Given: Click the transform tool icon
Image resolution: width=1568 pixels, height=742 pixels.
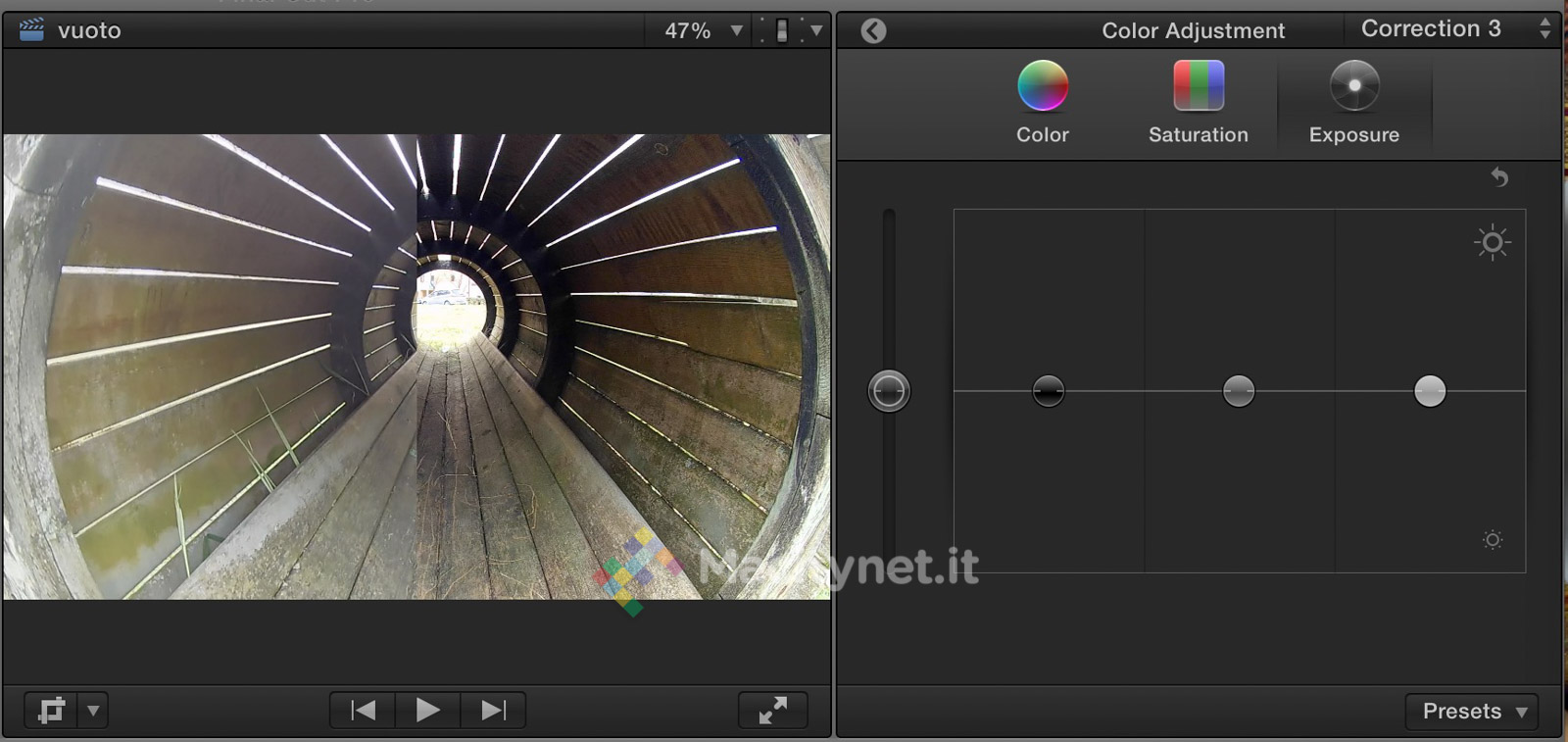Looking at the screenshot, I should click(51, 710).
